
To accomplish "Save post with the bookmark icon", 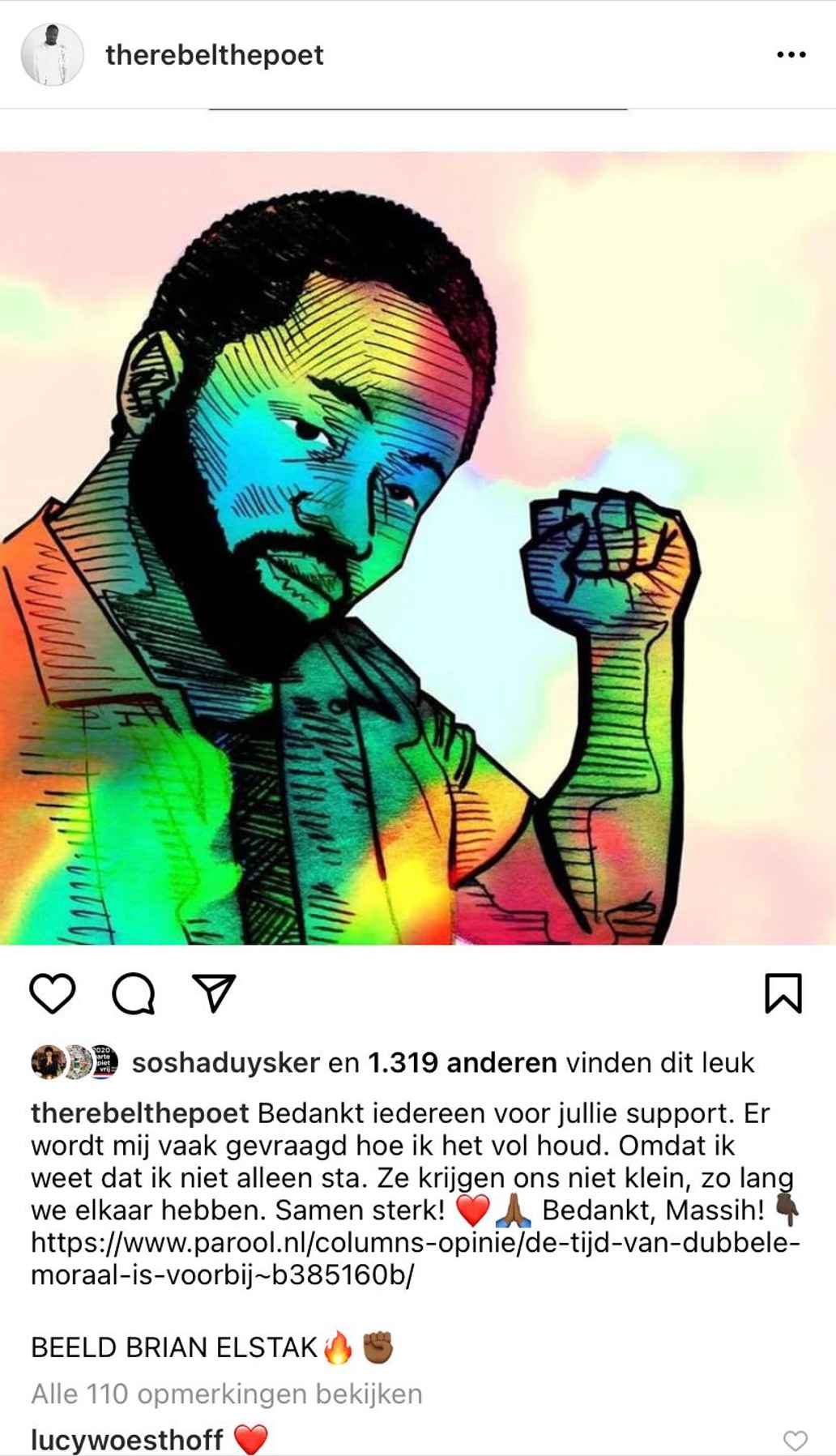I will (783, 993).
